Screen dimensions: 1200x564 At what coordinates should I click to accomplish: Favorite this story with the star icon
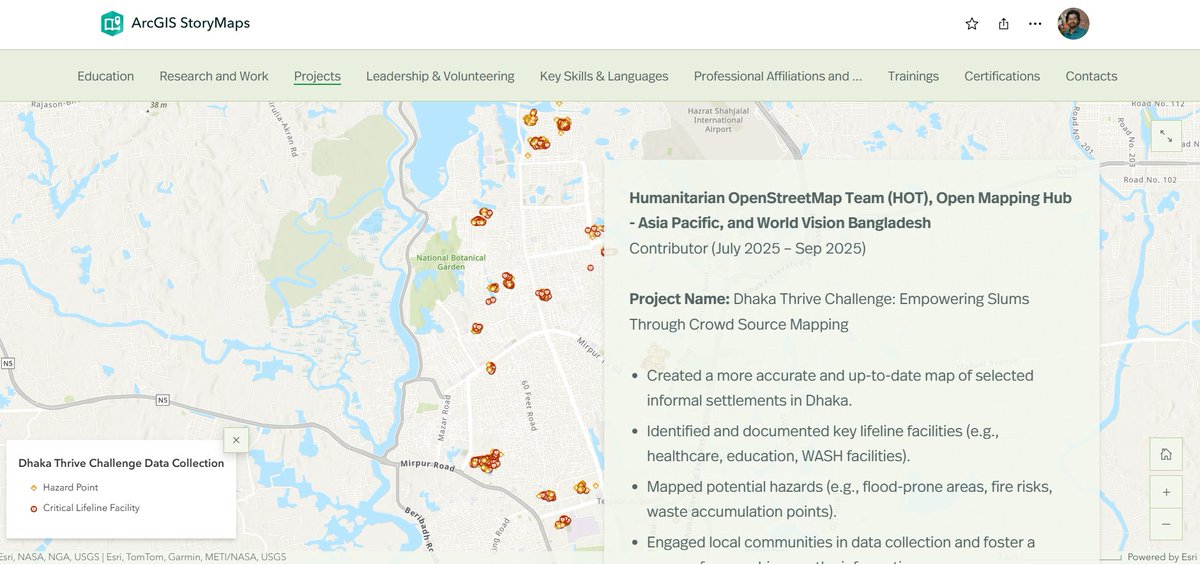pos(972,24)
